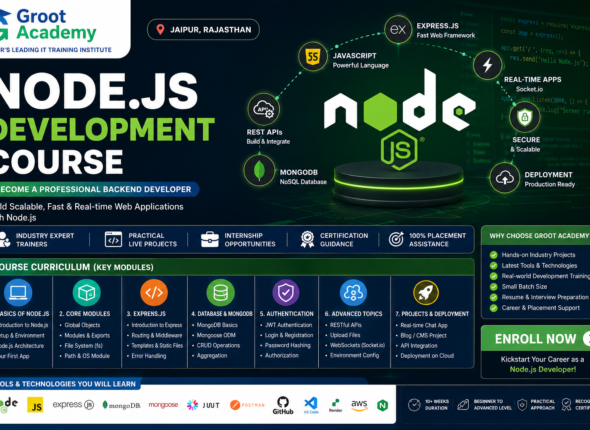The width and height of the screenshot is (590, 430).
Task: Click 'Latest Tools & Technologies' in the Why Choose list
Action: pyautogui.click(x=539, y=266)
